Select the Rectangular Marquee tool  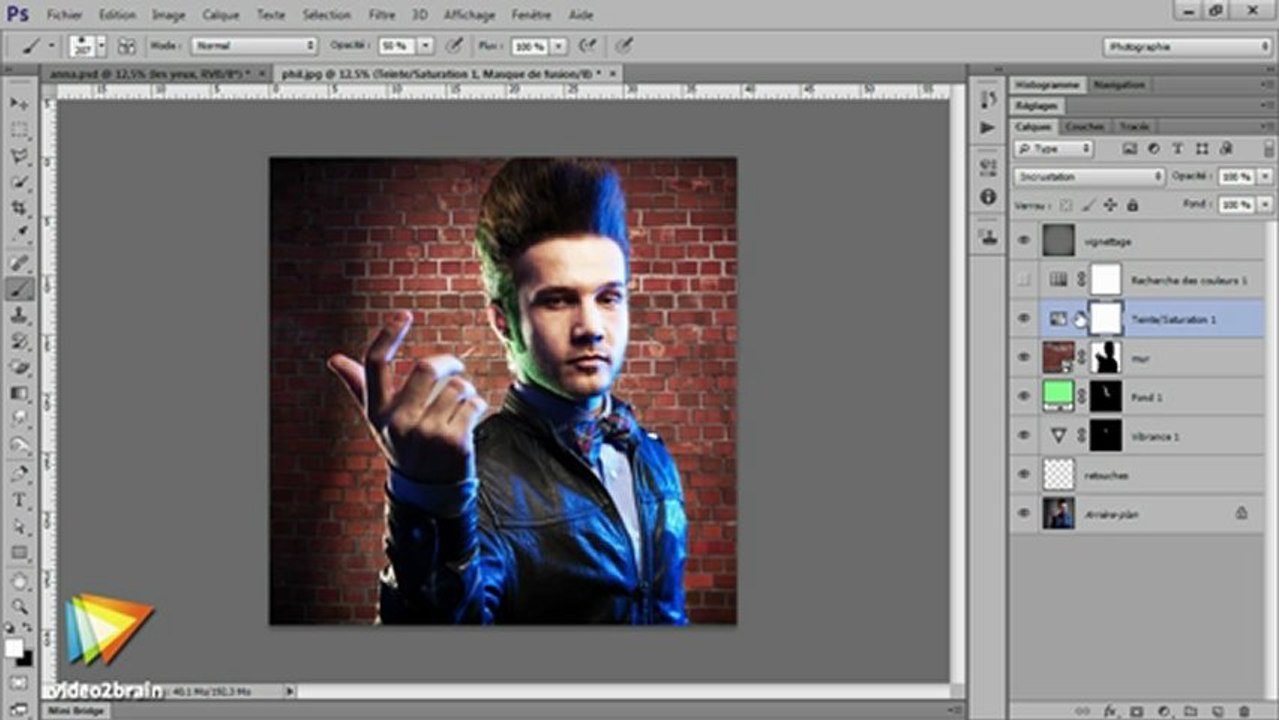(x=20, y=131)
